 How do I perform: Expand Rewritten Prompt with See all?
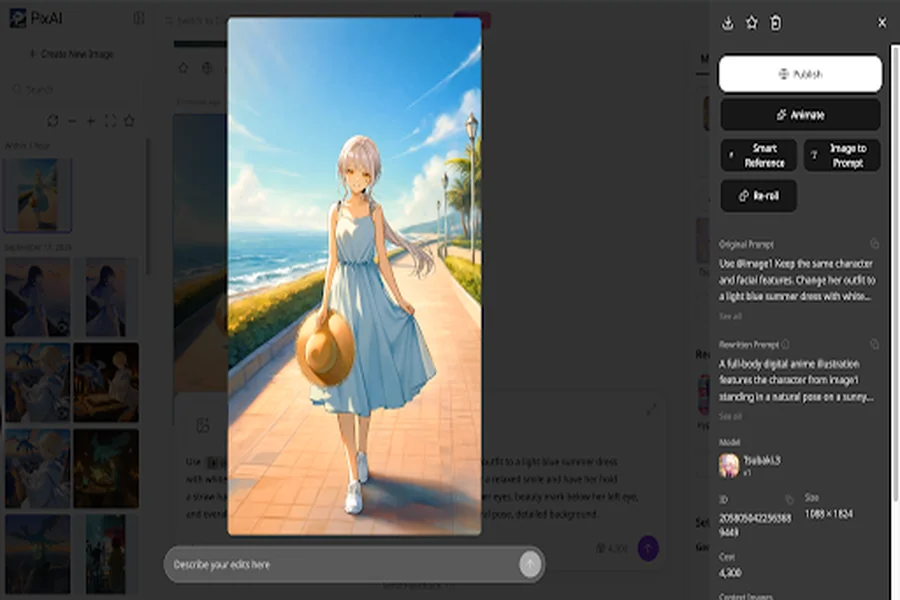(x=730, y=416)
